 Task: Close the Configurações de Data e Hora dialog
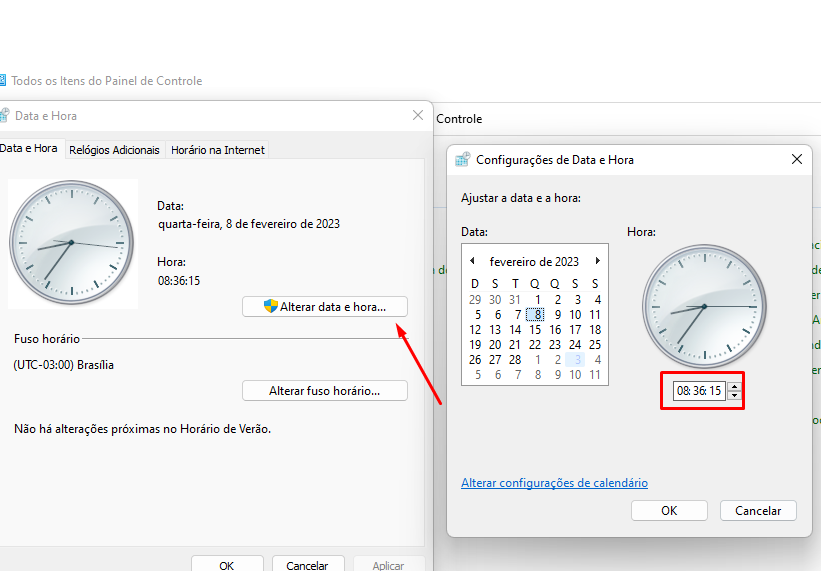[x=796, y=159]
